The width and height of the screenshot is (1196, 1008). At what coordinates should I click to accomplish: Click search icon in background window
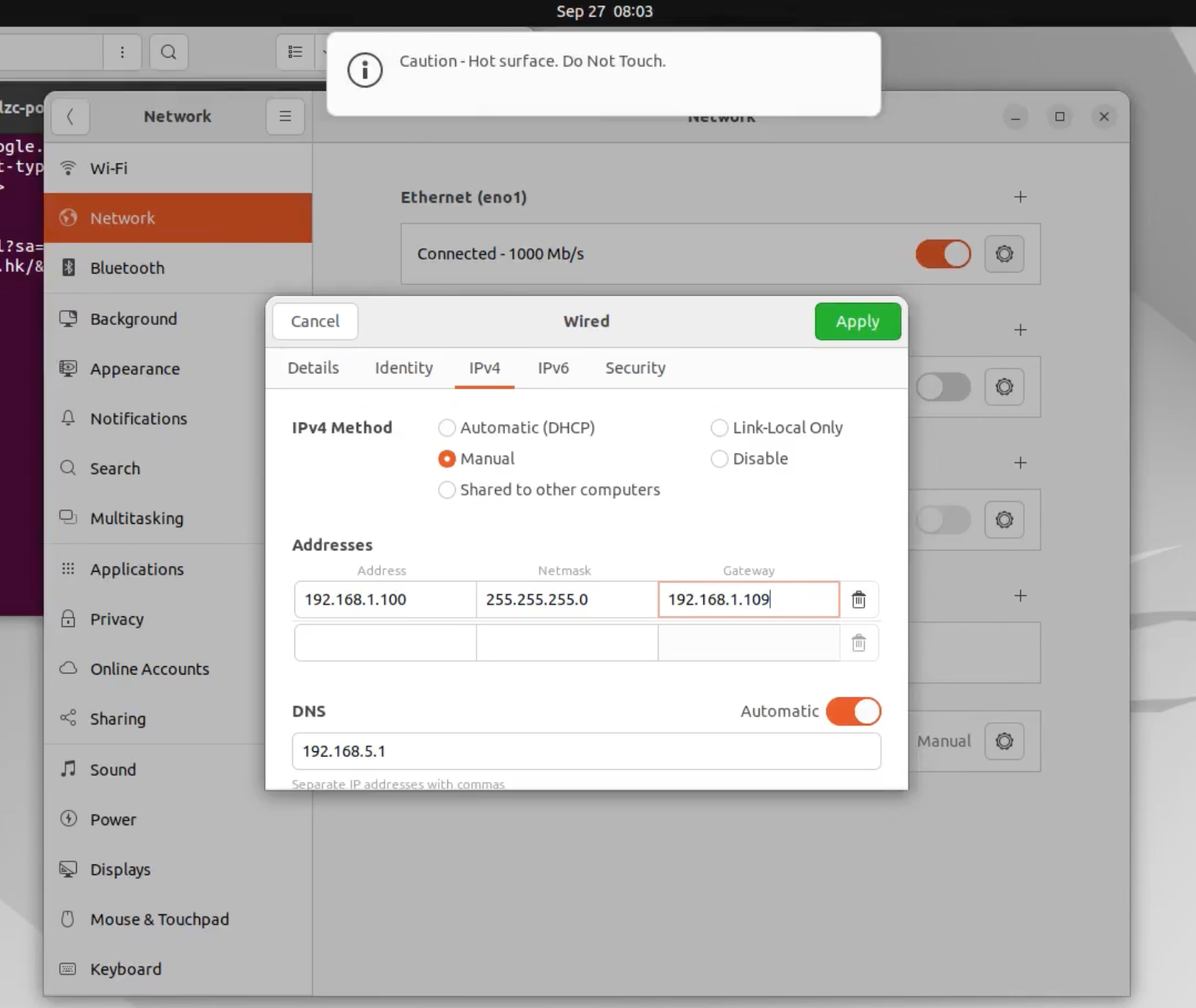[x=168, y=51]
